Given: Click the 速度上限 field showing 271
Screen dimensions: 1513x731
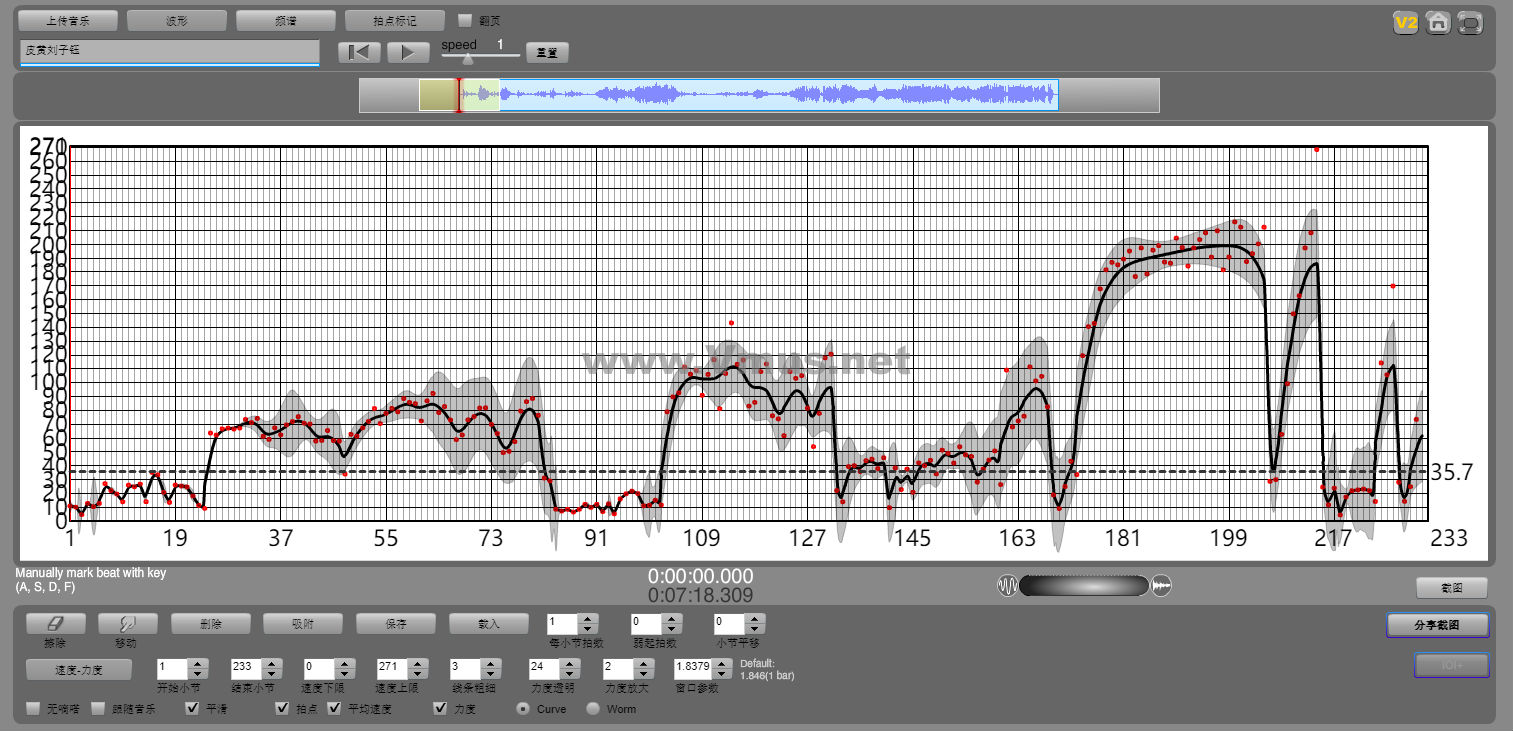Looking at the screenshot, I should pos(393,668).
